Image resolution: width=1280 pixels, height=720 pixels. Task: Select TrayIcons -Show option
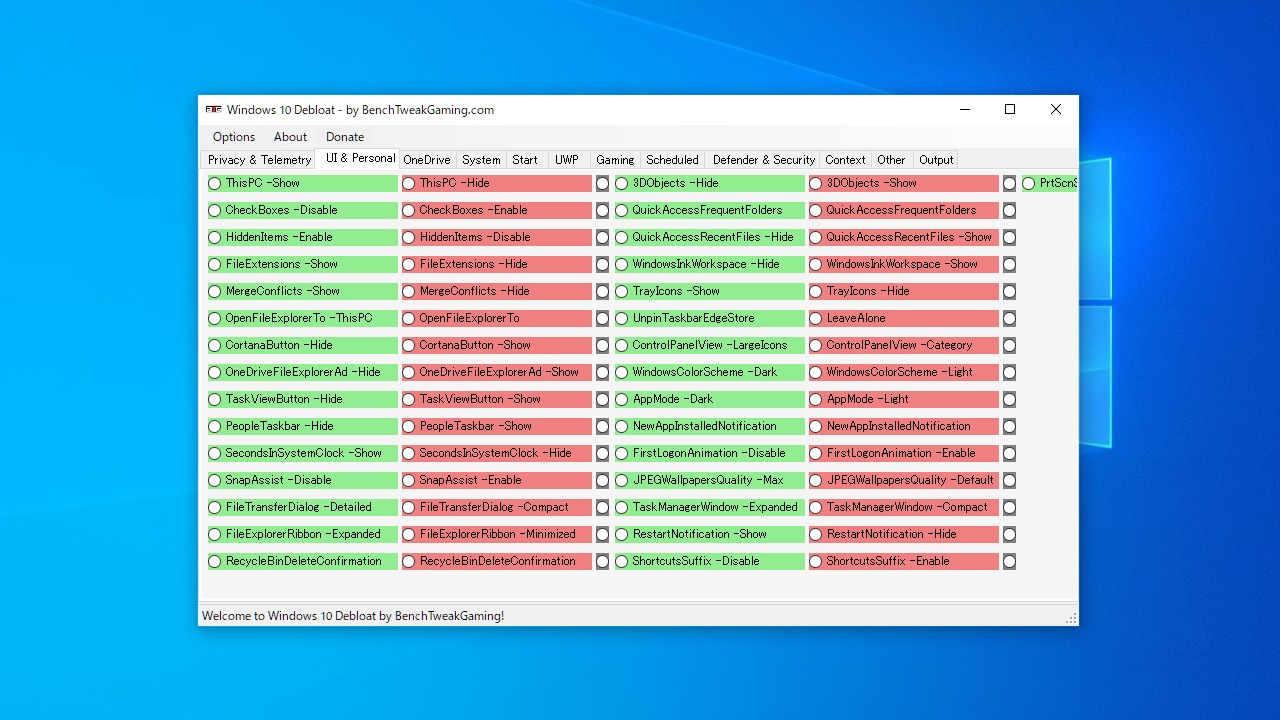pyautogui.click(x=709, y=292)
